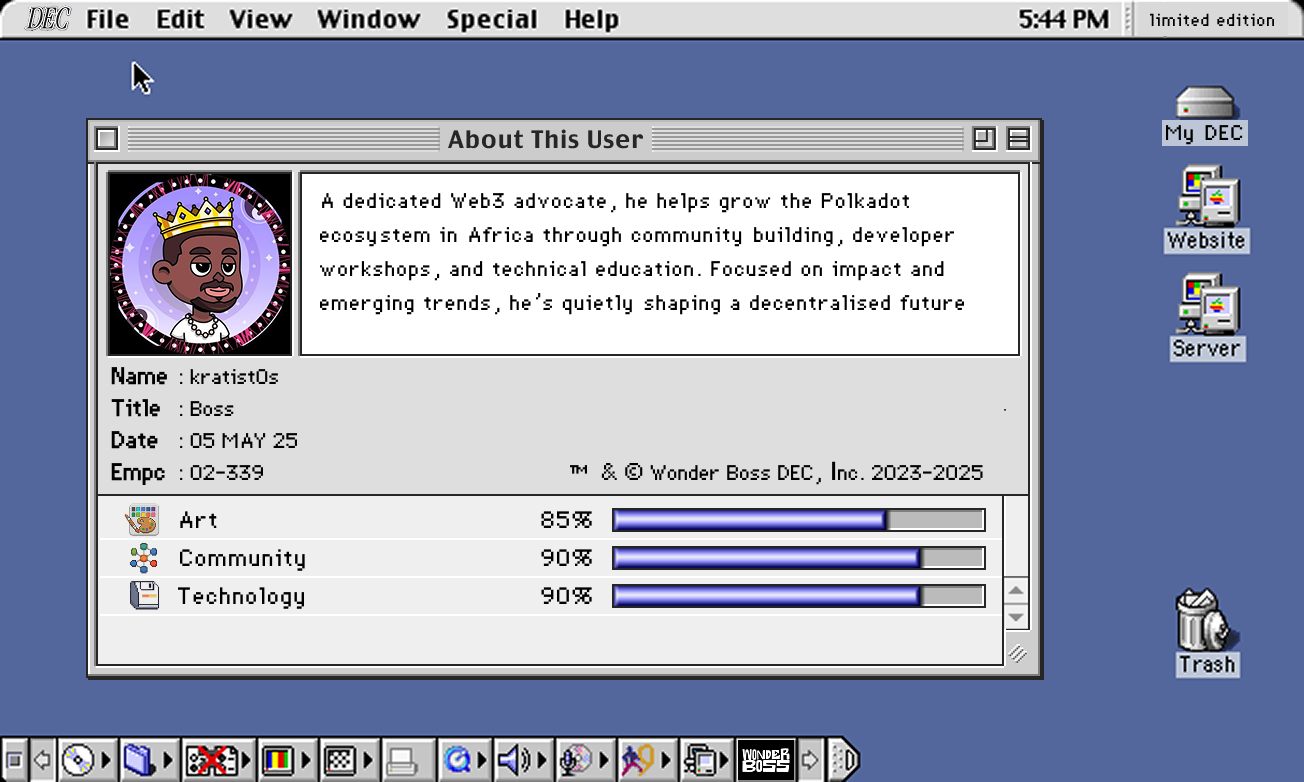Click the Art 85% progress bar
The width and height of the screenshot is (1304, 782).
(x=799, y=520)
